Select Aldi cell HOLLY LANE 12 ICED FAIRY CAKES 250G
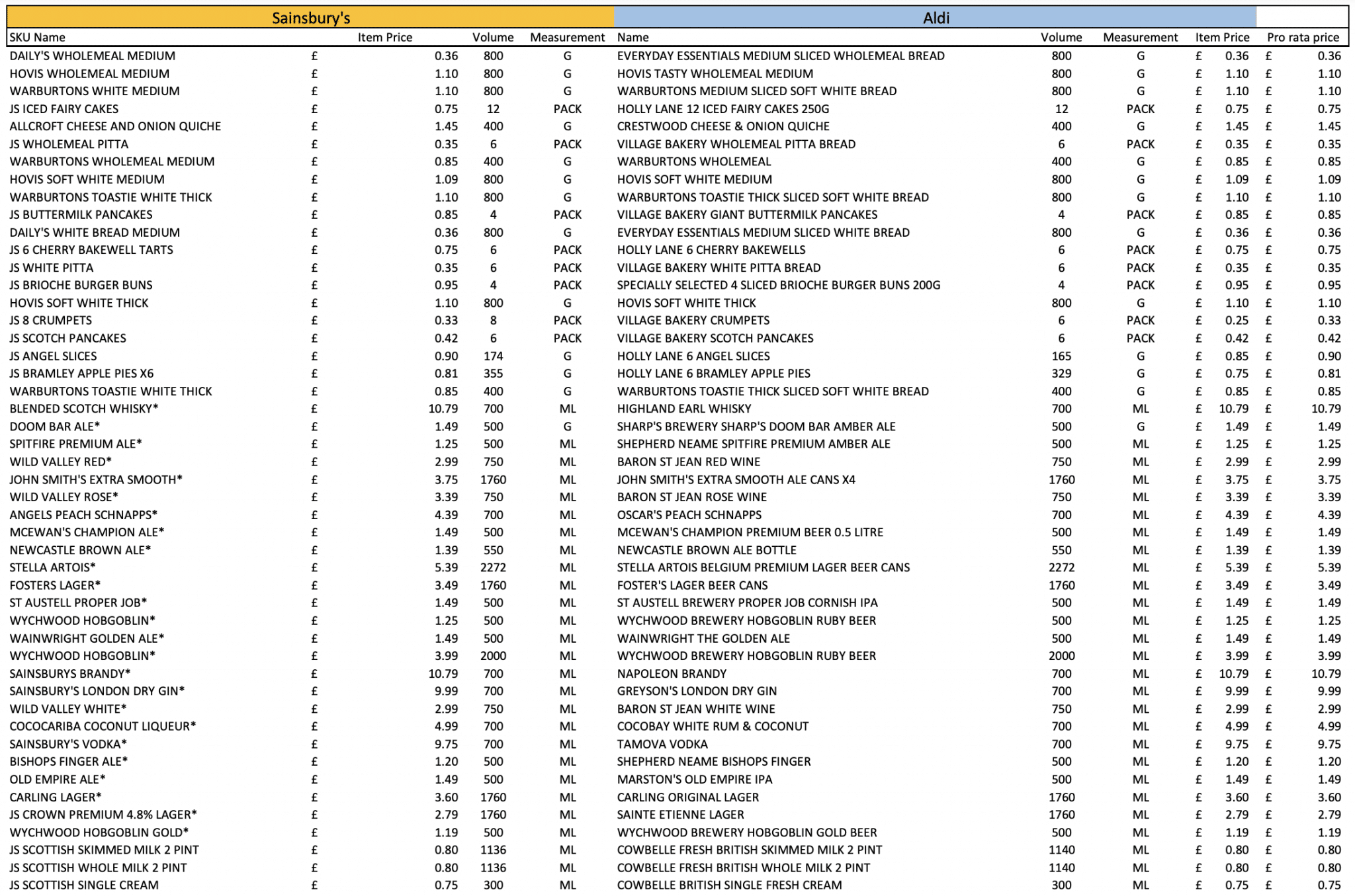This screenshot has height=896, width=1355. [x=723, y=109]
